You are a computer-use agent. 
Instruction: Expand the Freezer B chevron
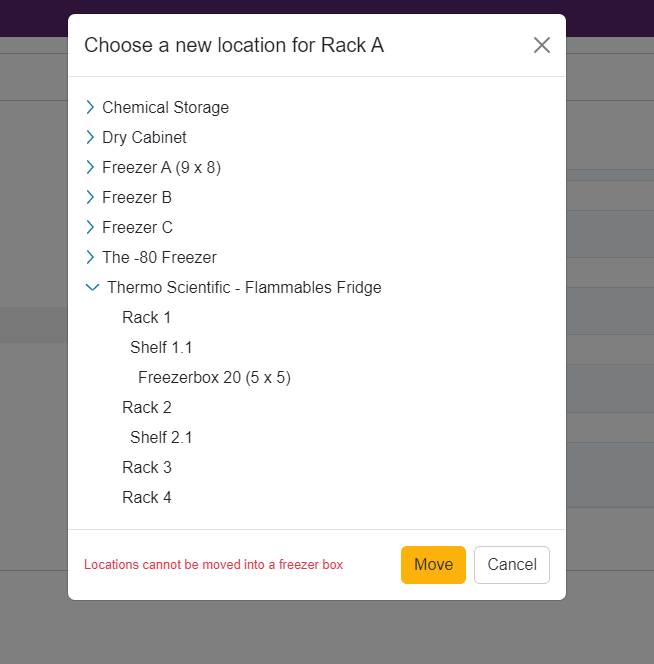[90, 197]
